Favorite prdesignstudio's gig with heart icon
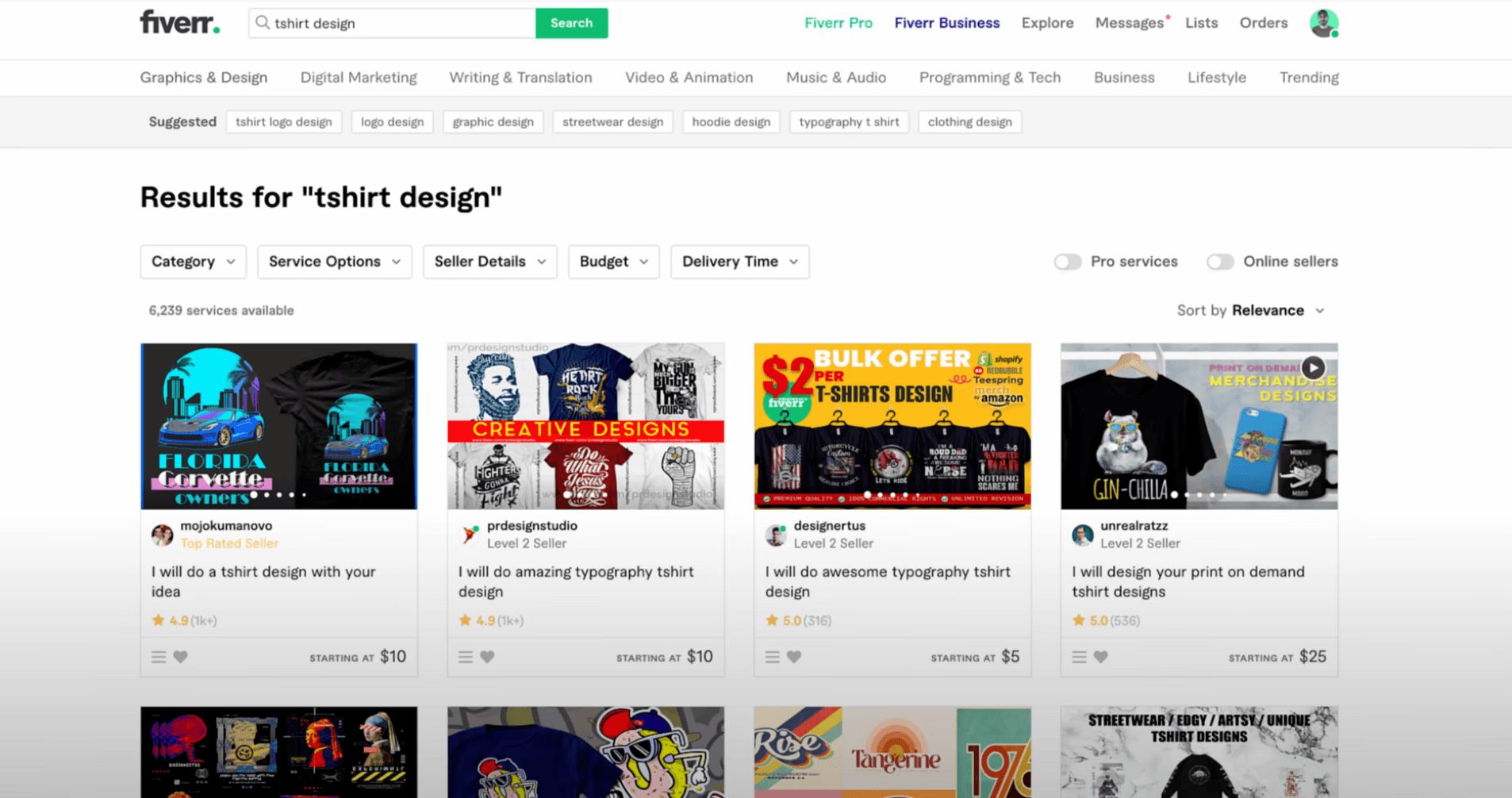Viewport: 1512px width, 798px height. tap(487, 657)
